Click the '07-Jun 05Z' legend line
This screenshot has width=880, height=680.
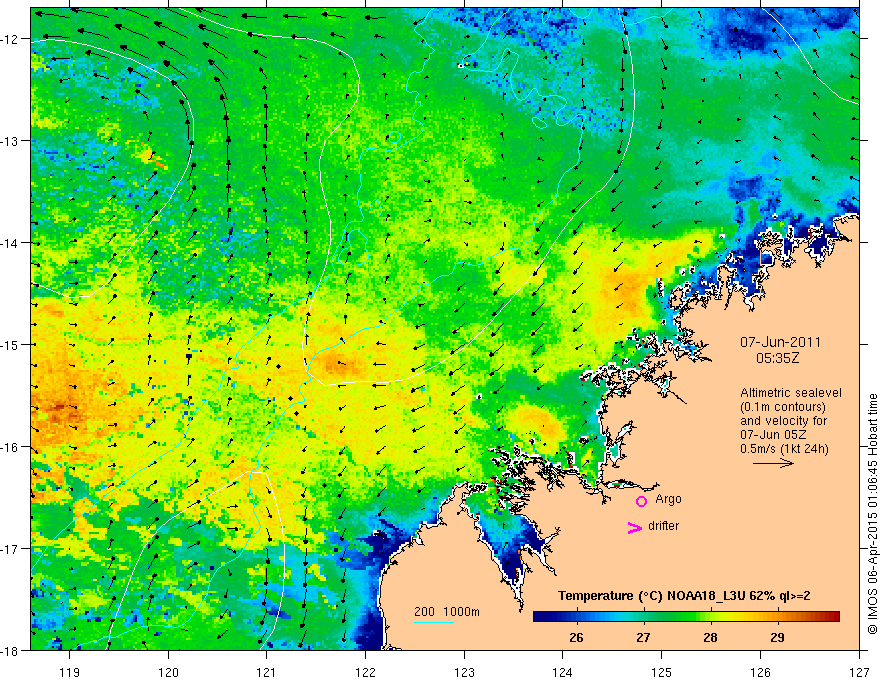coord(773,435)
